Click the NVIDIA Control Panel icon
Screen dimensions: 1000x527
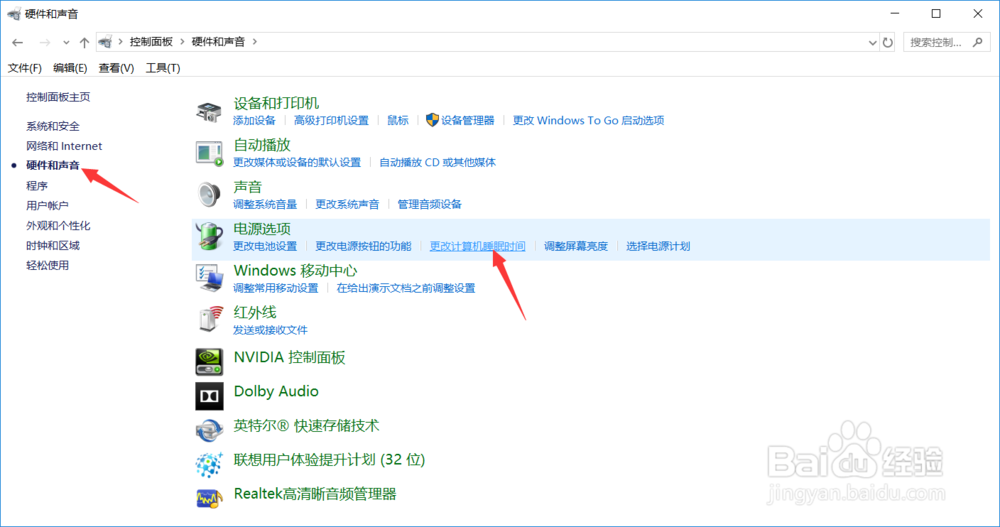209,361
